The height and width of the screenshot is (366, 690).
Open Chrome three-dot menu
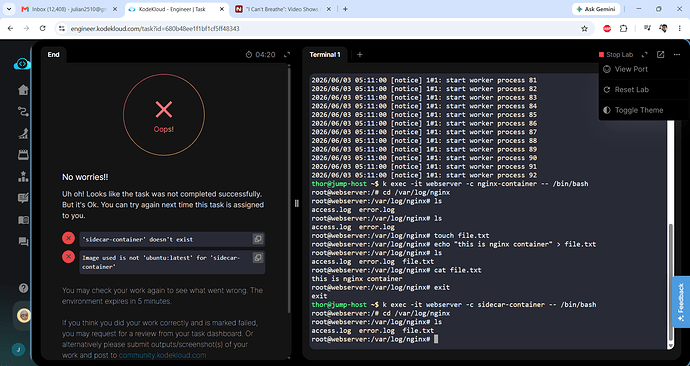pos(679,29)
